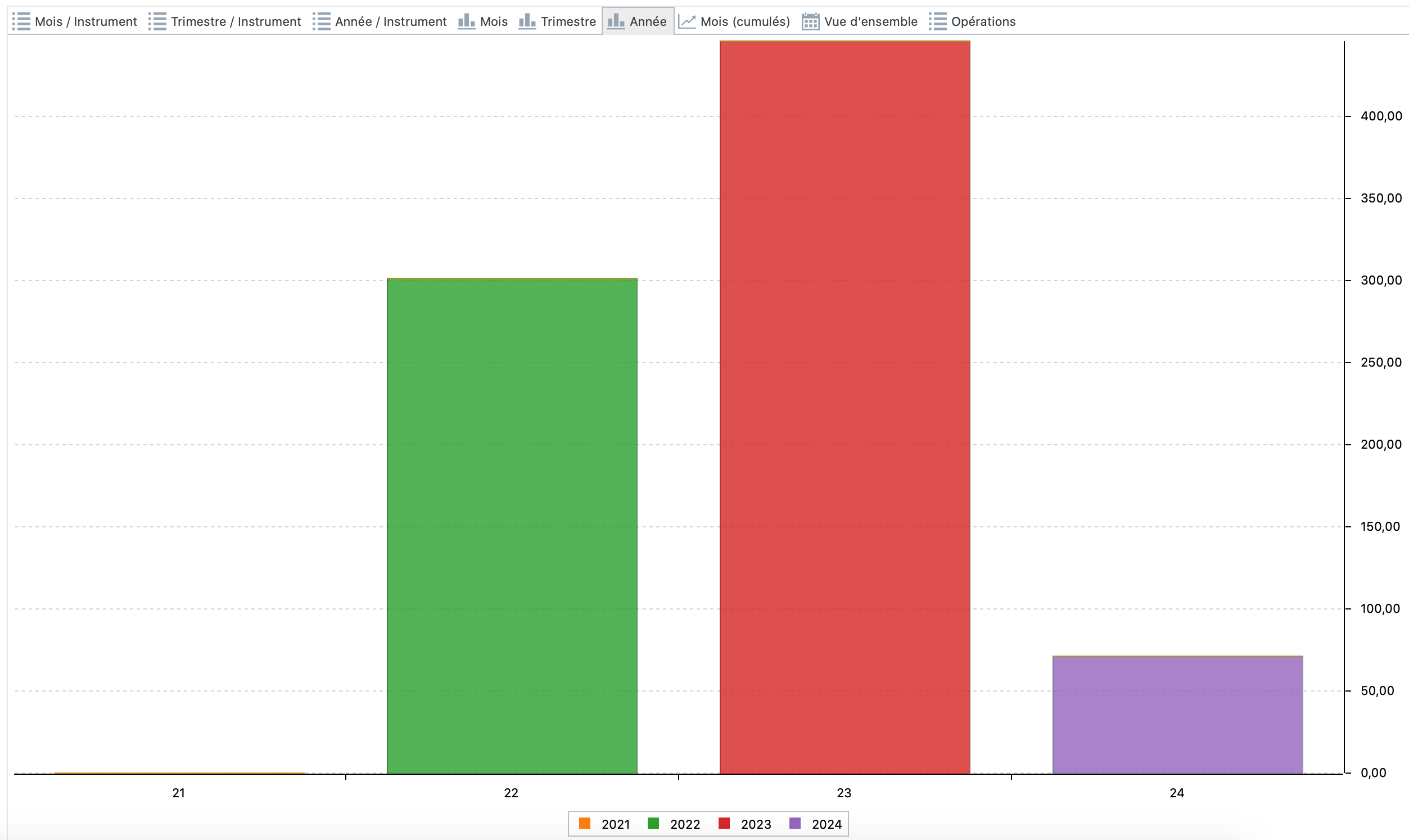This screenshot has height=840, width=1409.
Task: Click the orange 2021 legend swatch
Action: (585, 823)
